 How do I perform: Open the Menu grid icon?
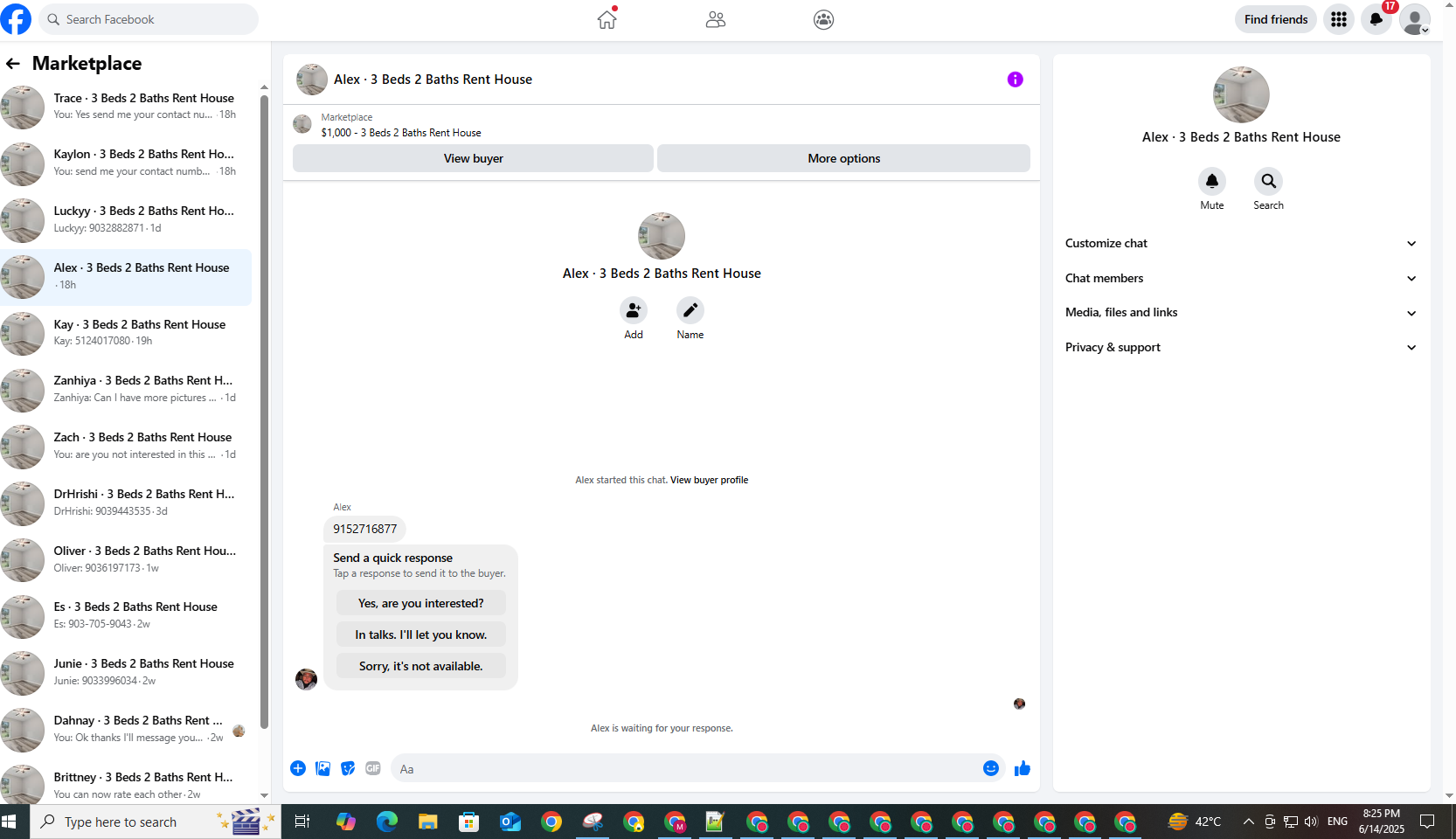[1339, 19]
